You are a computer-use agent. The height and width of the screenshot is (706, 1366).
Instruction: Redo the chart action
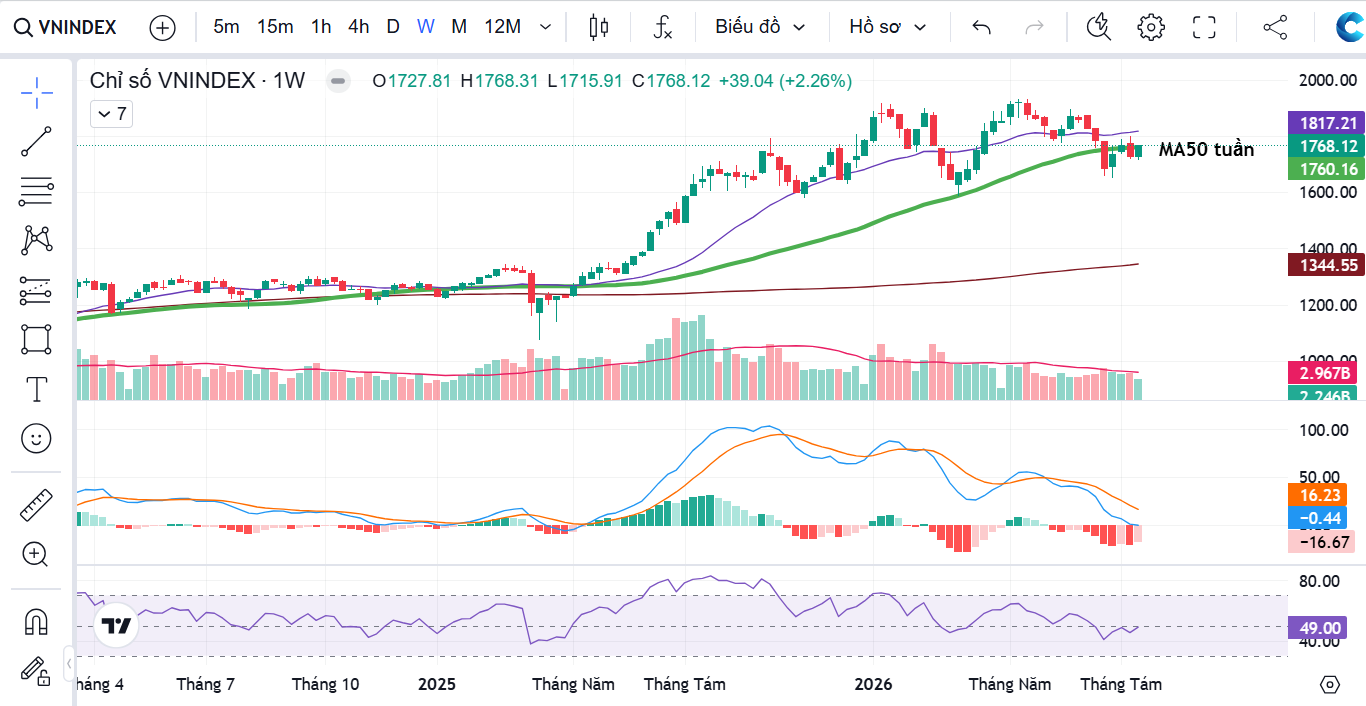[x=1035, y=27]
